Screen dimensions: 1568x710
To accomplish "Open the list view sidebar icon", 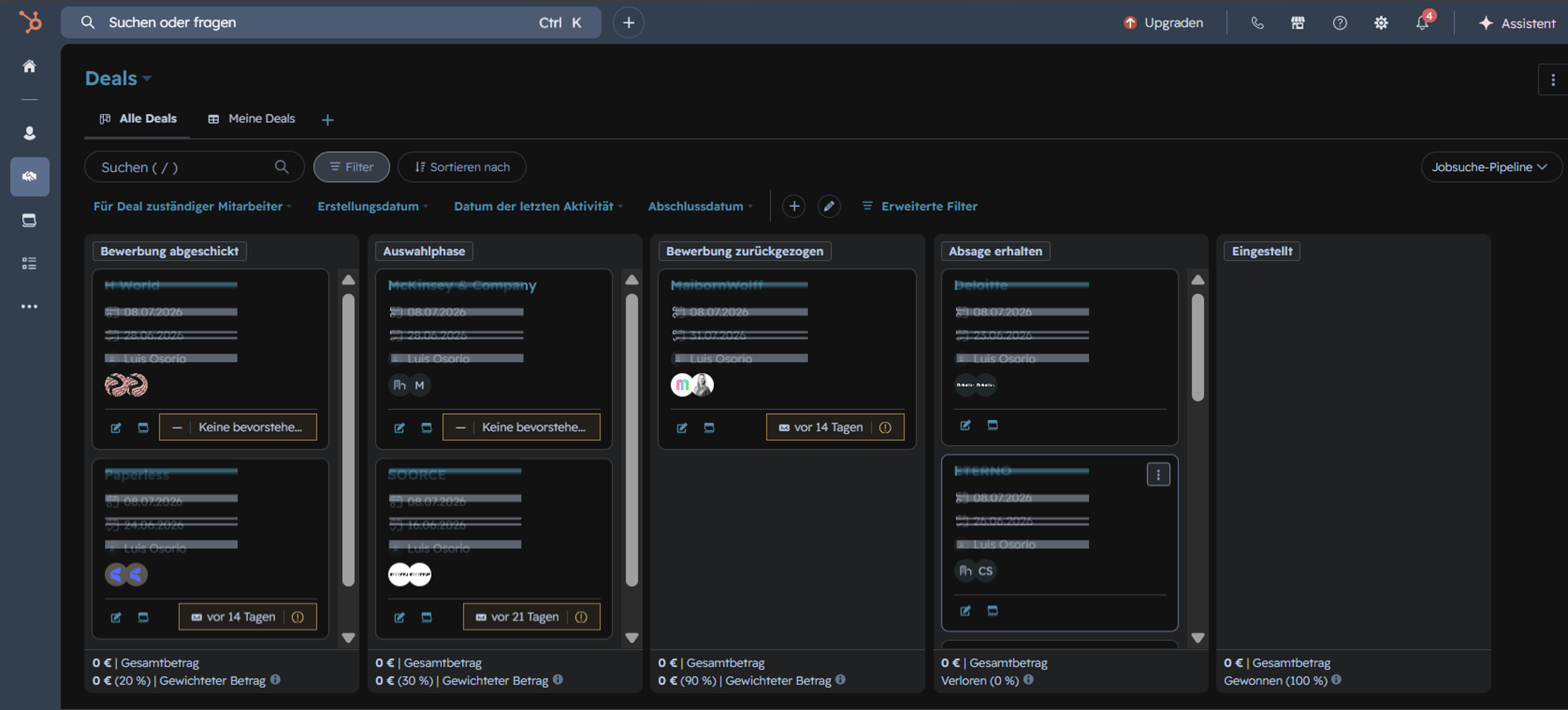I will coord(29,263).
